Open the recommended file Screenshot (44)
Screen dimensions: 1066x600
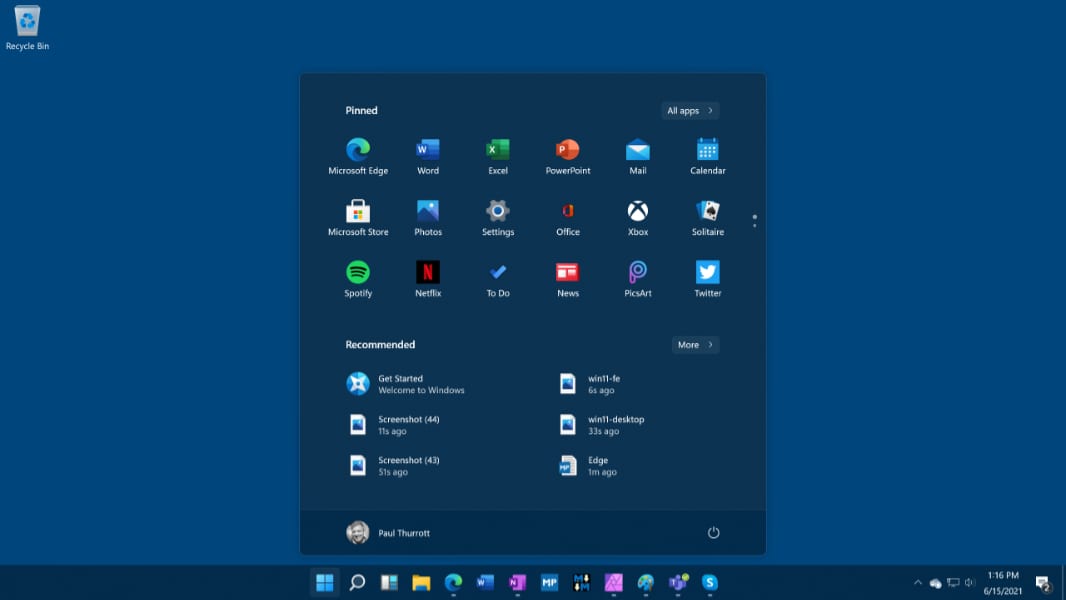click(x=394, y=425)
